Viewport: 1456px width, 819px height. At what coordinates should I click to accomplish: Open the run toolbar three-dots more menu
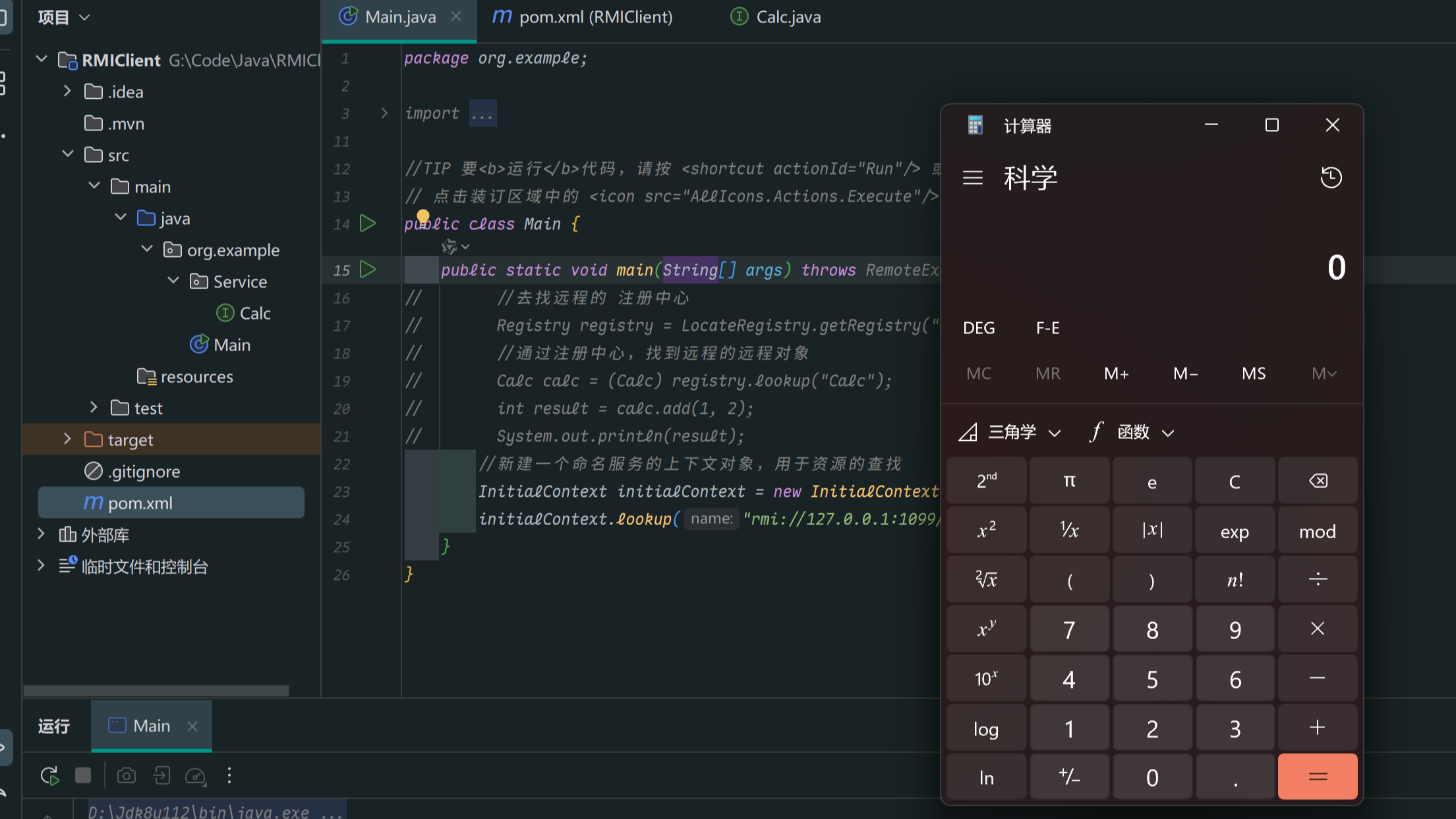coord(229,776)
